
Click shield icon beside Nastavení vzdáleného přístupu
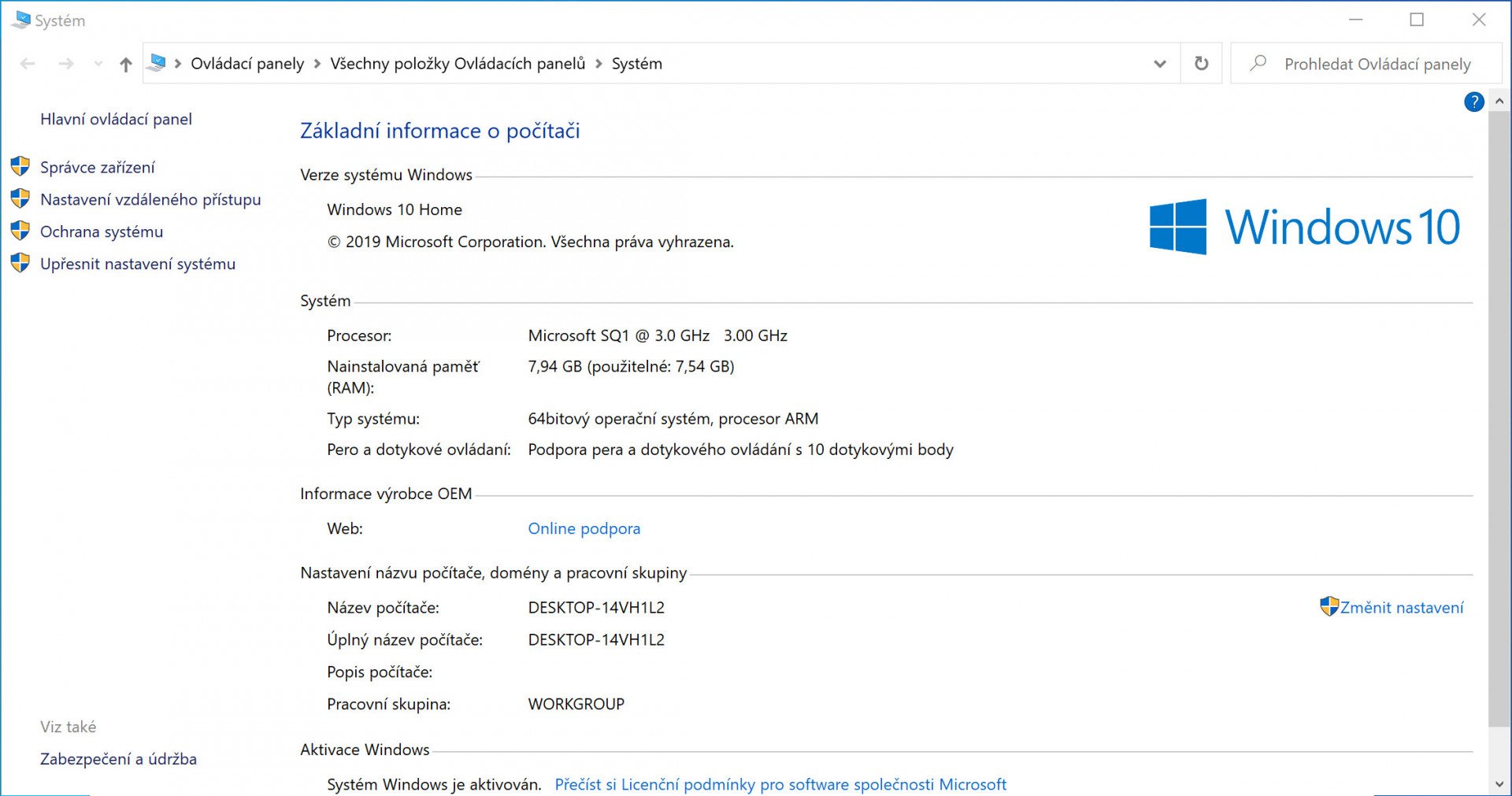20,198
